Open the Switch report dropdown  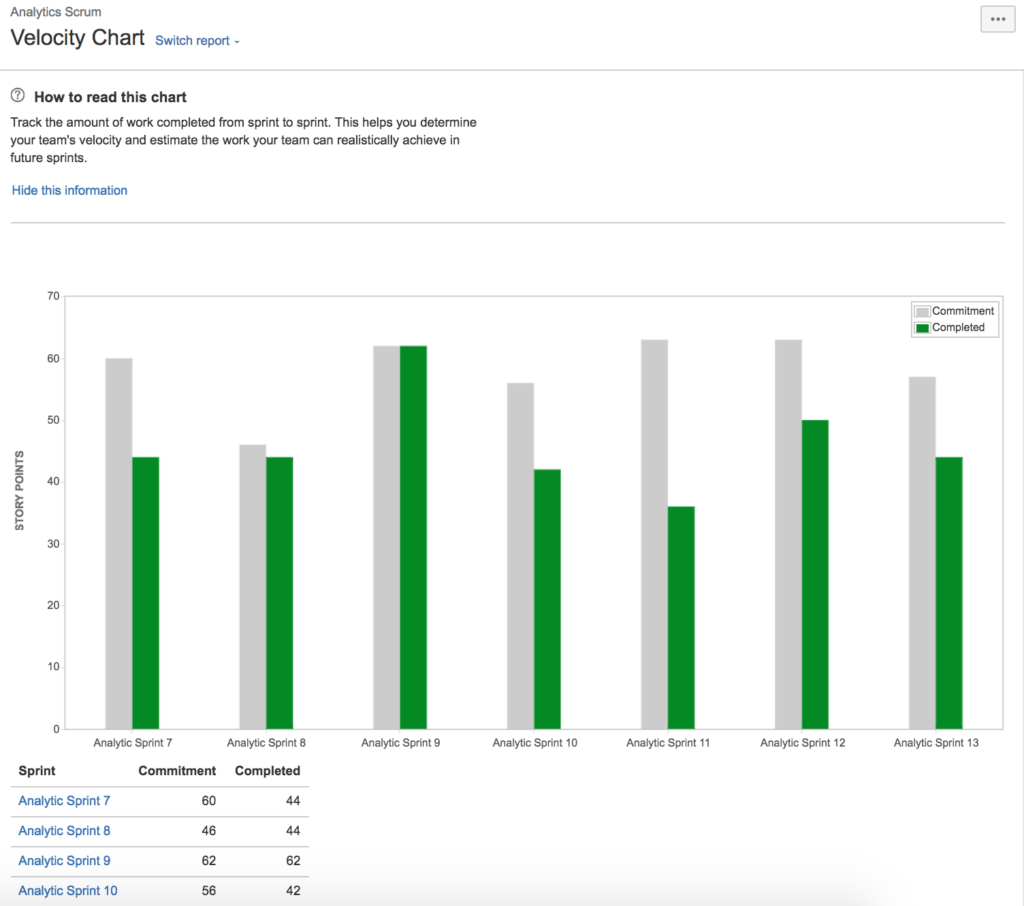pos(190,41)
